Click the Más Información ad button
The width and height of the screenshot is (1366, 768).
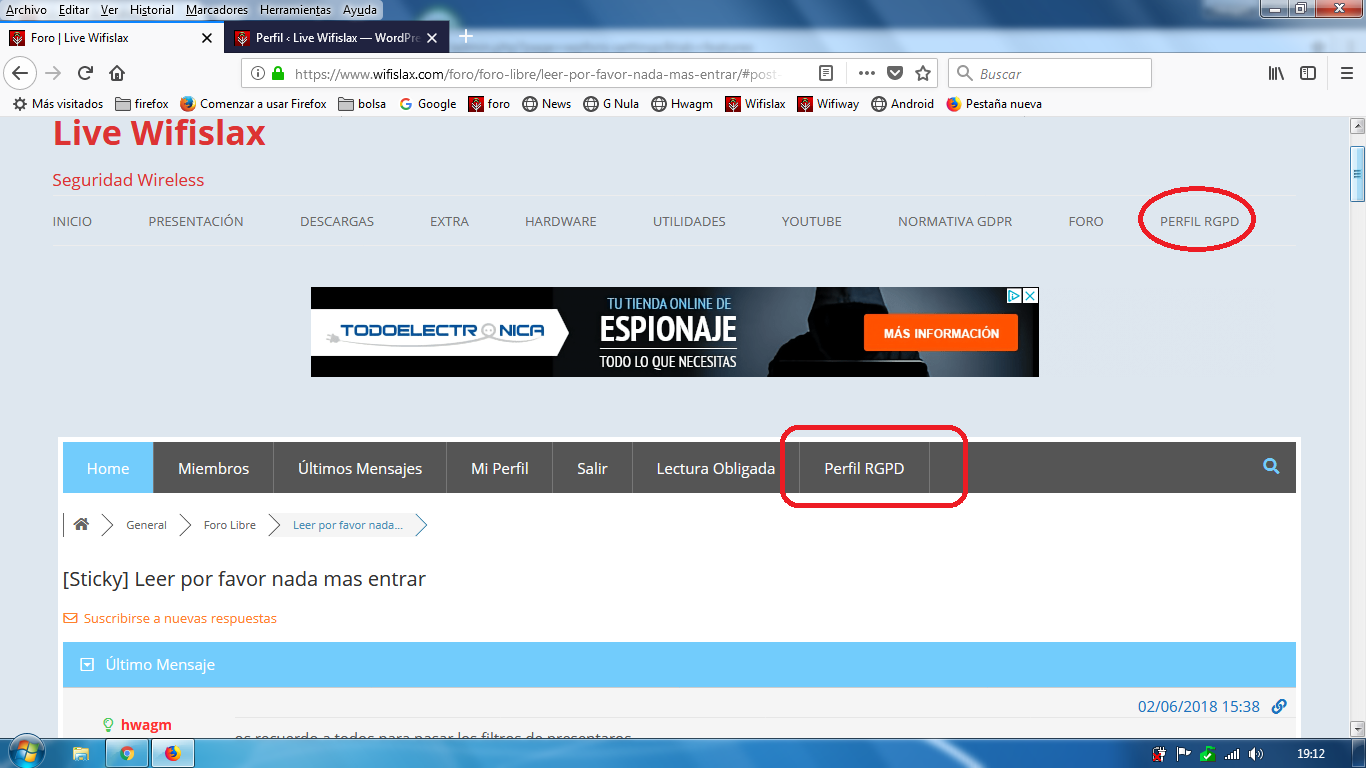(940, 333)
